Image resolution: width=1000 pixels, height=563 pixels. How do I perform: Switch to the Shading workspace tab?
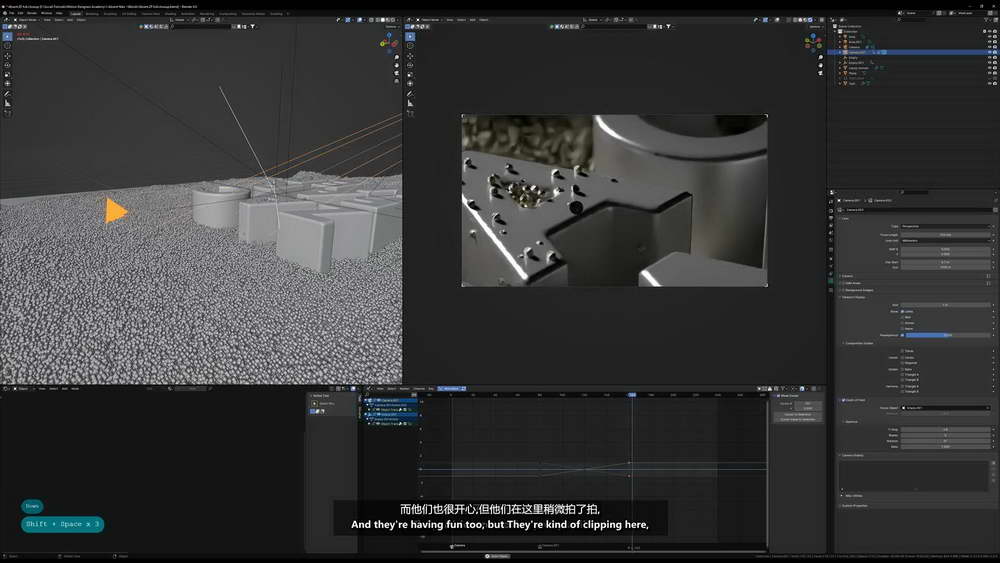coord(170,13)
